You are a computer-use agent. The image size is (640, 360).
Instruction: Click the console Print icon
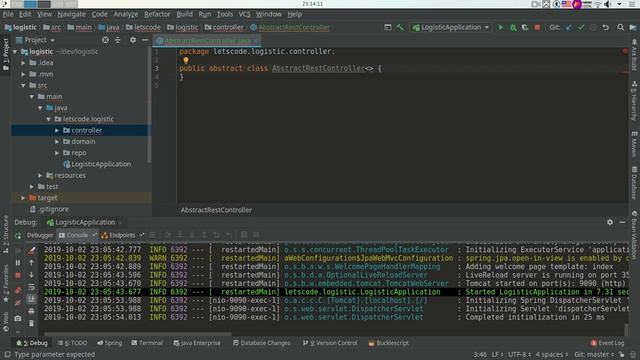coord(31,311)
